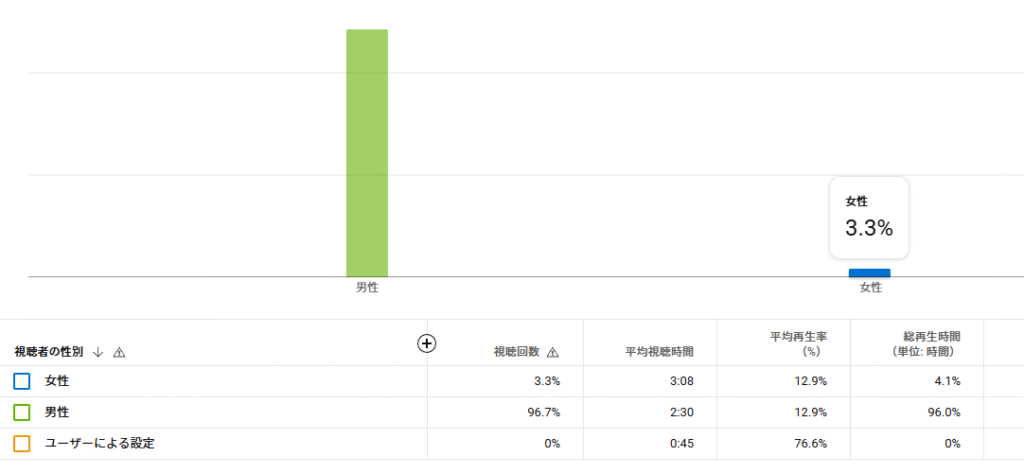Image resolution: width=1024 pixels, height=474 pixels.
Task: Sort by the 平均視聴時間 column header
Action: click(660, 352)
